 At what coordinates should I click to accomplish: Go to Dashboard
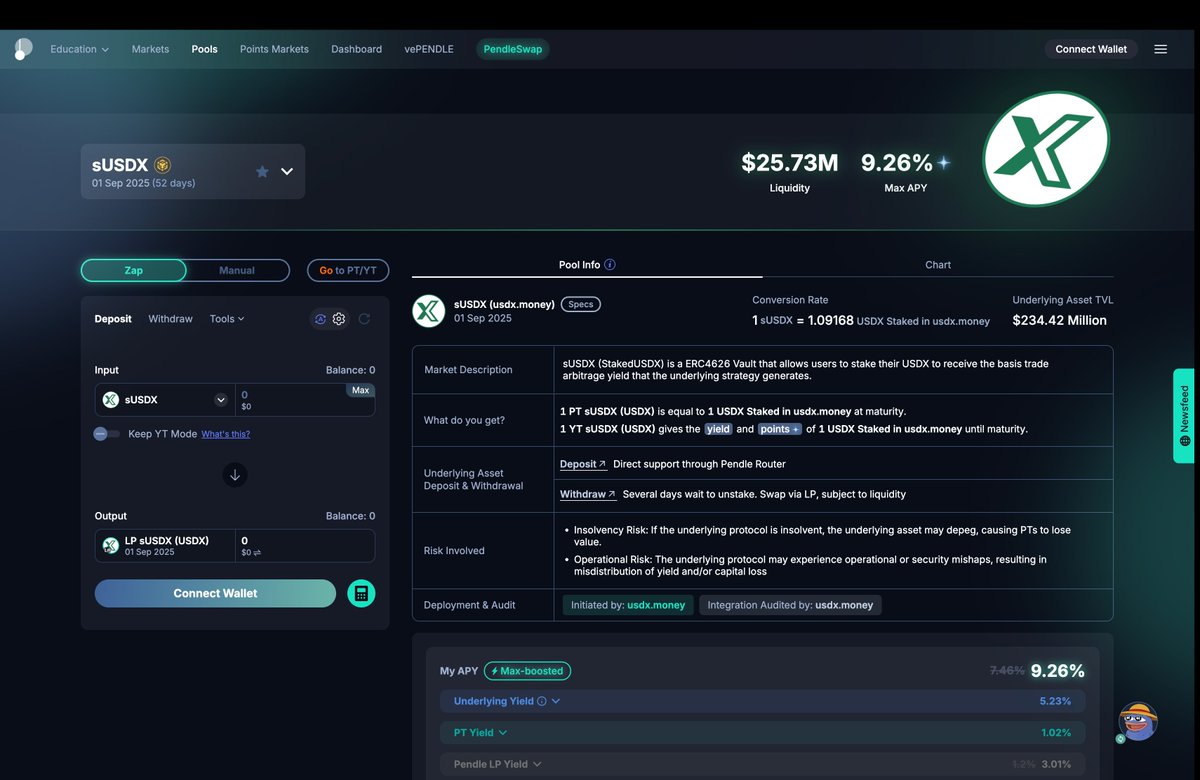pyautogui.click(x=356, y=49)
